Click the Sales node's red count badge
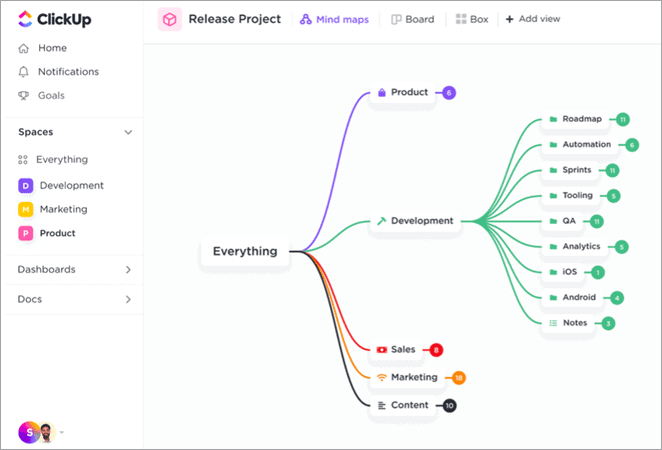Viewport: 662px width, 450px height. tap(436, 350)
